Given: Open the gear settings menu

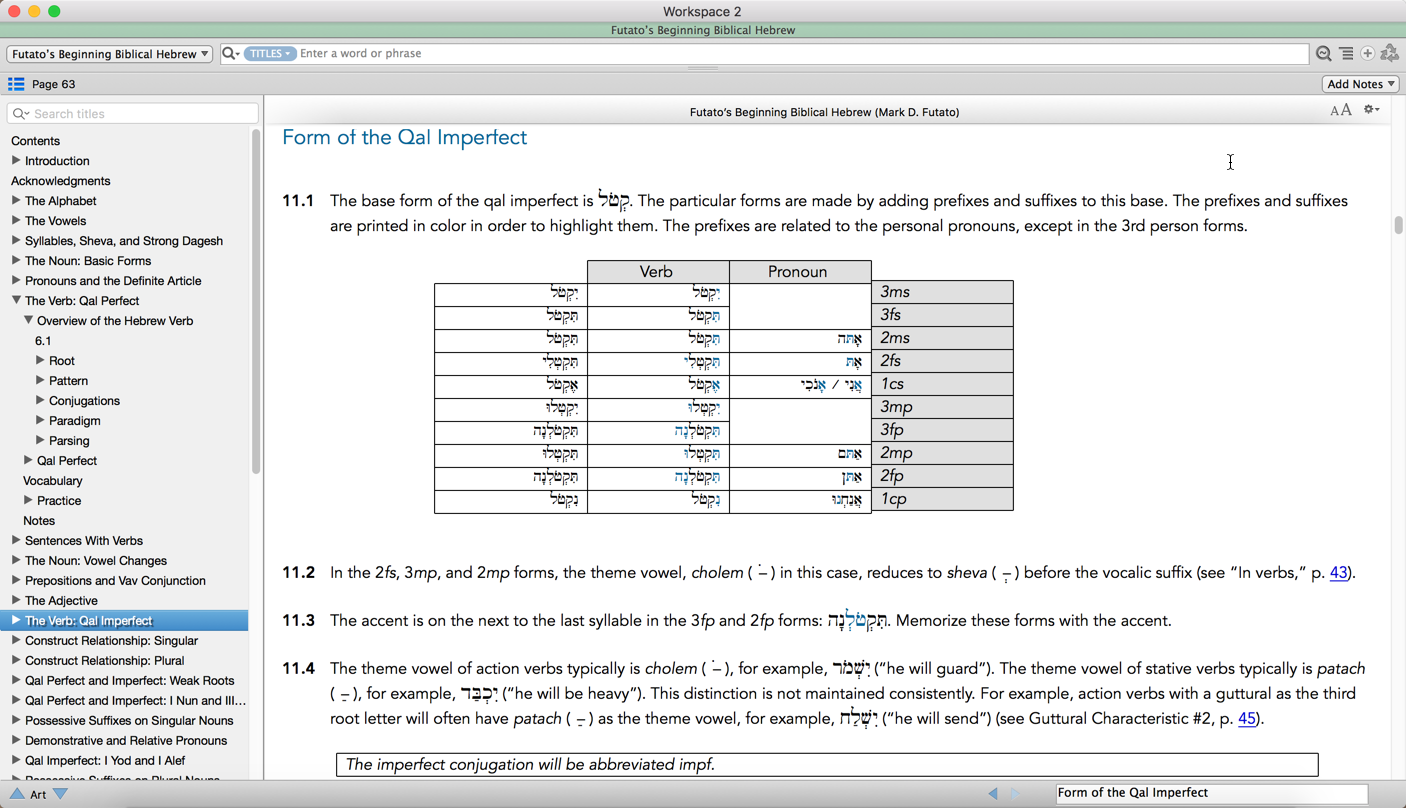Looking at the screenshot, I should pos(1372,110).
